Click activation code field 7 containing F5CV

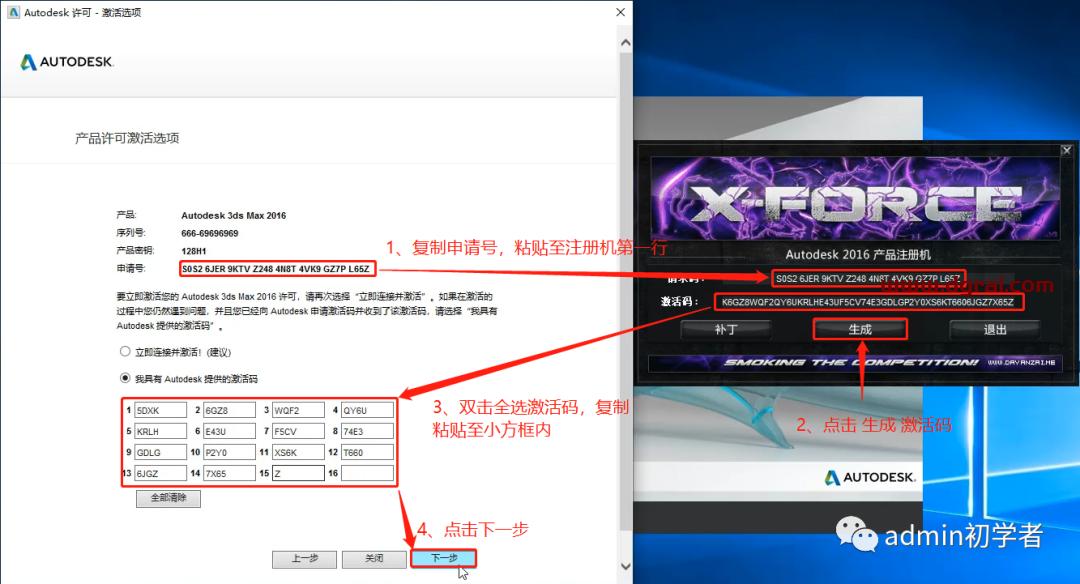[298, 432]
